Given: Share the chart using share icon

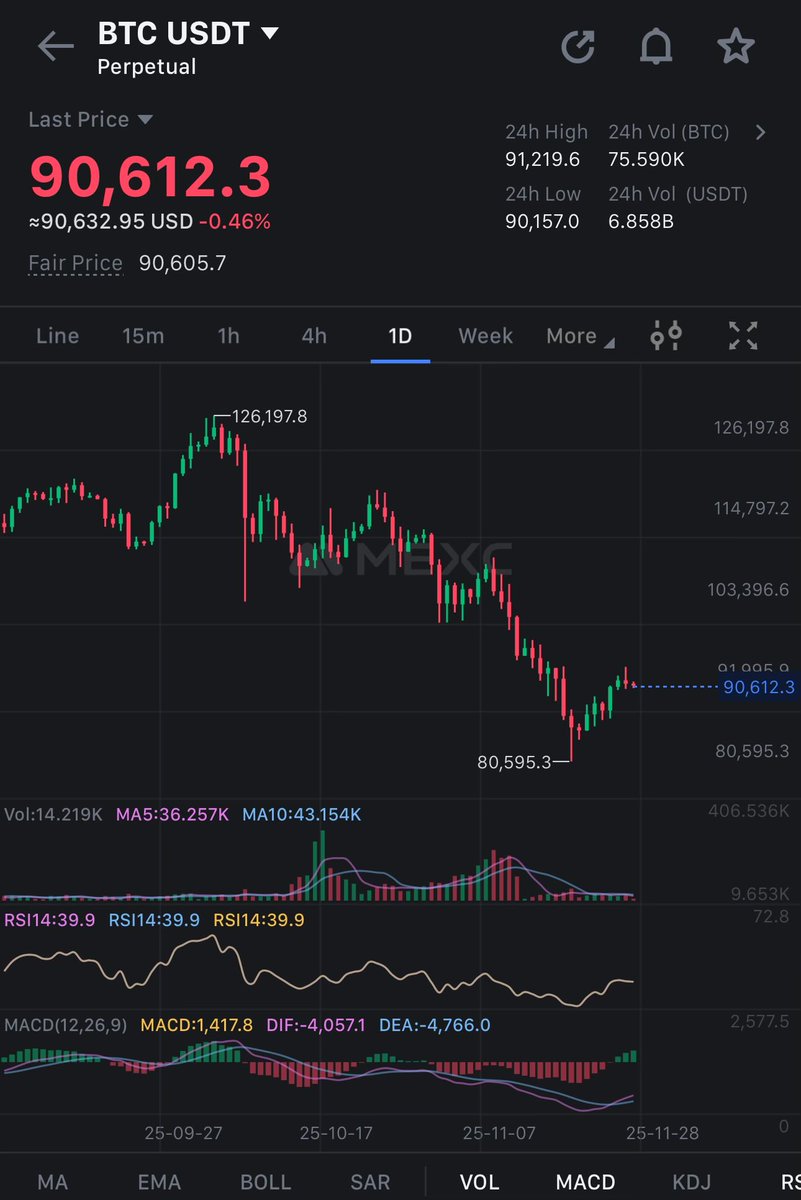Looking at the screenshot, I should point(579,45).
